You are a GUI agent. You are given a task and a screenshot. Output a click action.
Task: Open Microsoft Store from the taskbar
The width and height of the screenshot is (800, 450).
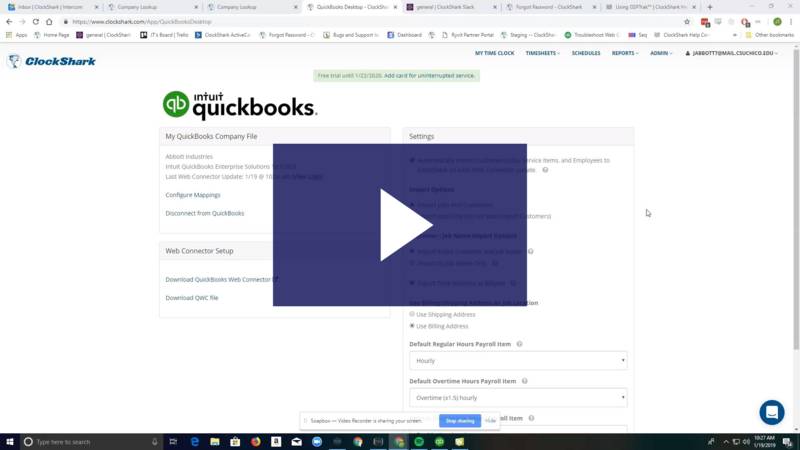pos(235,442)
